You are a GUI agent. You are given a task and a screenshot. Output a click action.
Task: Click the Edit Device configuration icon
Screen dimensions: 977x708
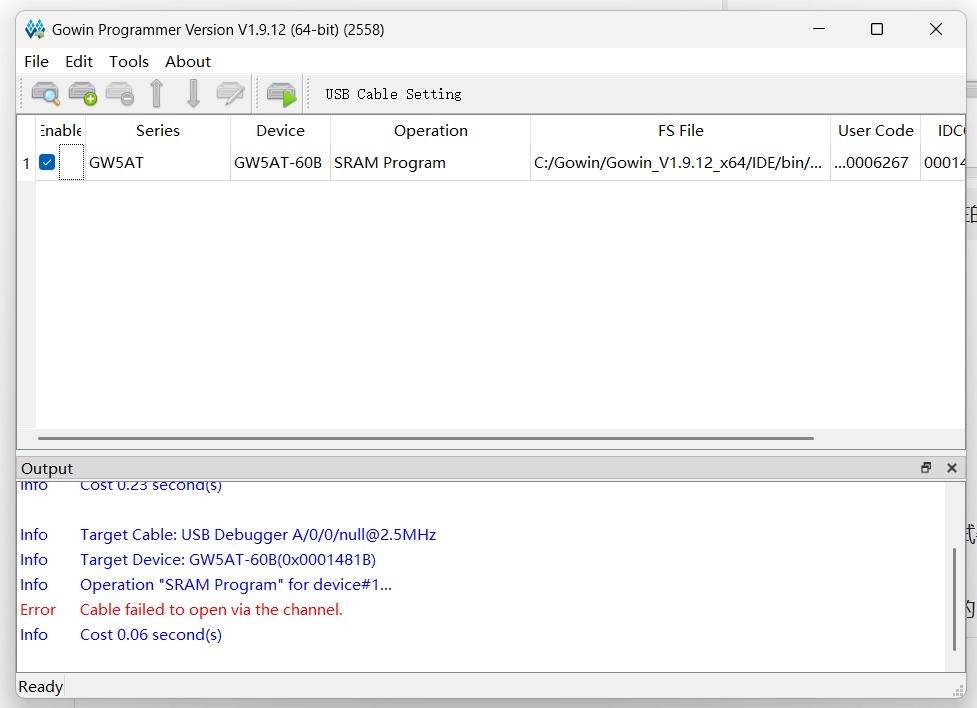click(230, 94)
